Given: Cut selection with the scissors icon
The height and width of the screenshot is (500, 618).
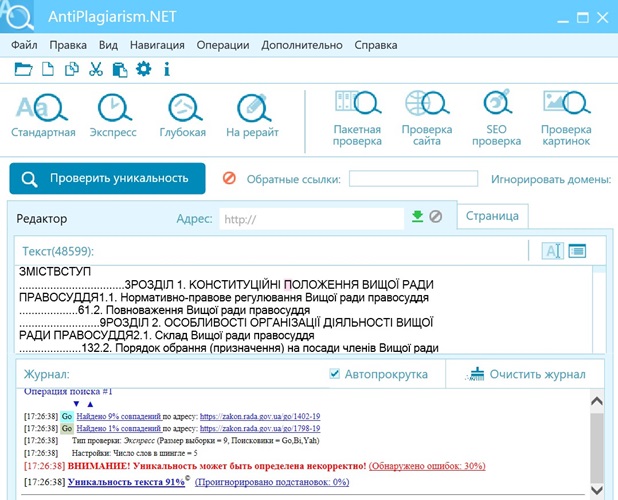Looking at the screenshot, I should click(x=96, y=69).
